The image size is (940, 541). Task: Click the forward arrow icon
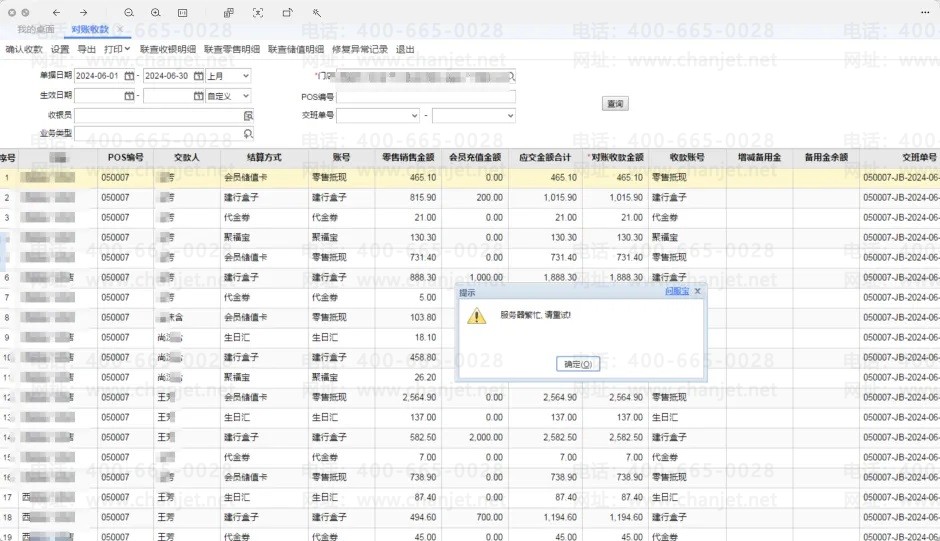click(84, 13)
